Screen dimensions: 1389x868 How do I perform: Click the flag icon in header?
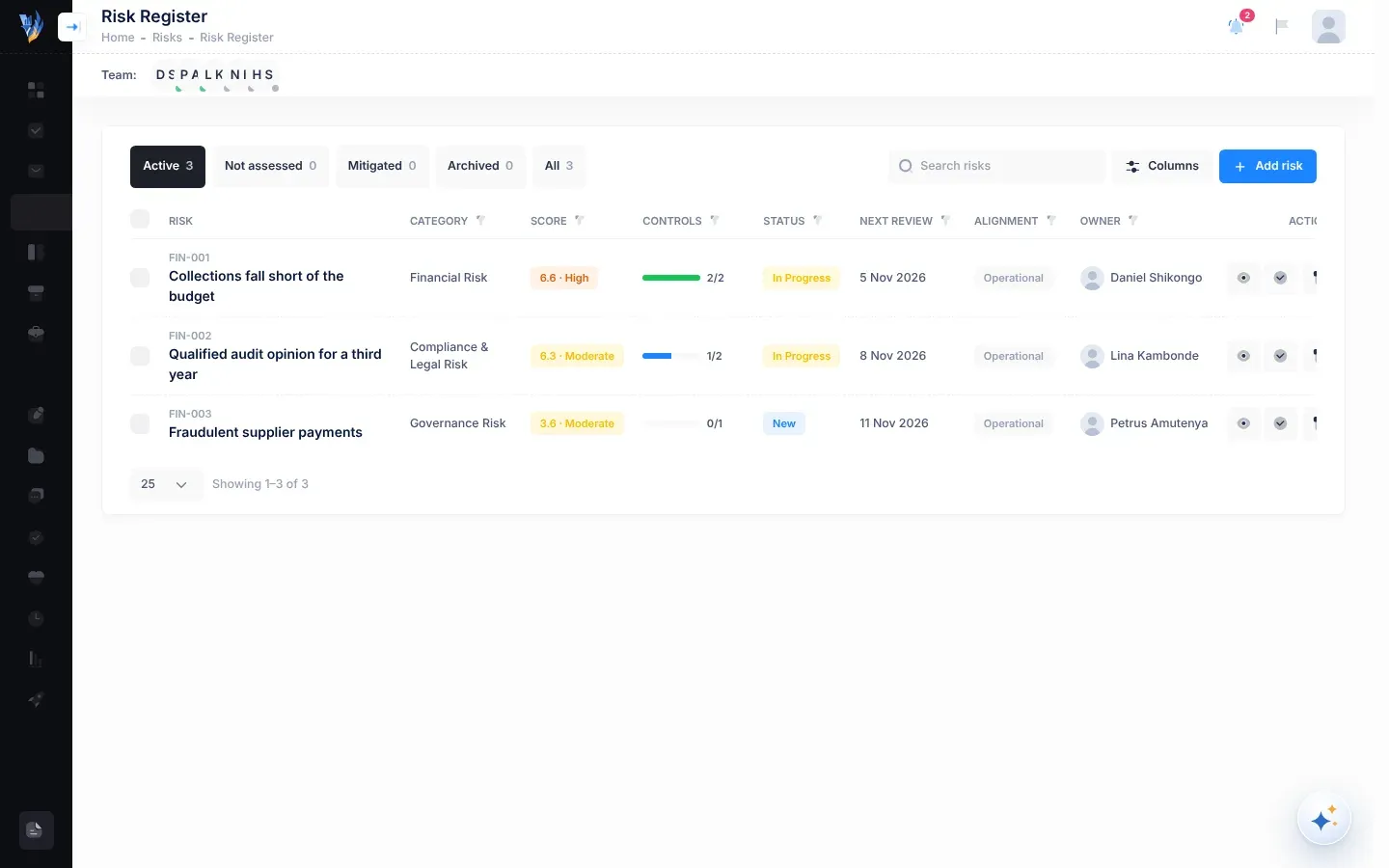1282,26
